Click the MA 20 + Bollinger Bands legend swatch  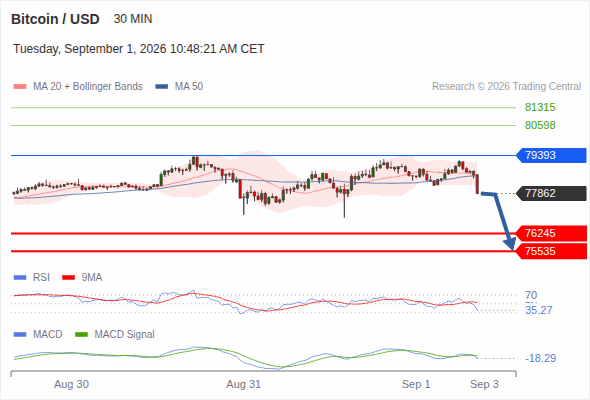pos(20,87)
